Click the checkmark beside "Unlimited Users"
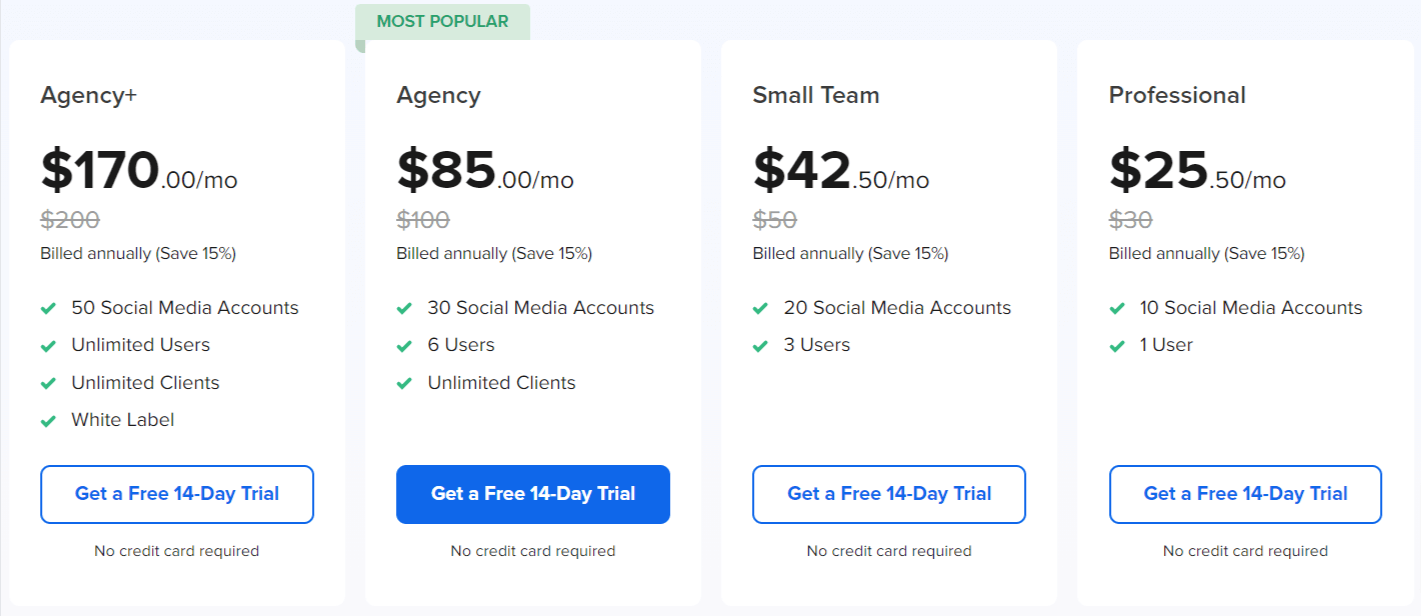This screenshot has width=1421, height=616. pos(47,345)
